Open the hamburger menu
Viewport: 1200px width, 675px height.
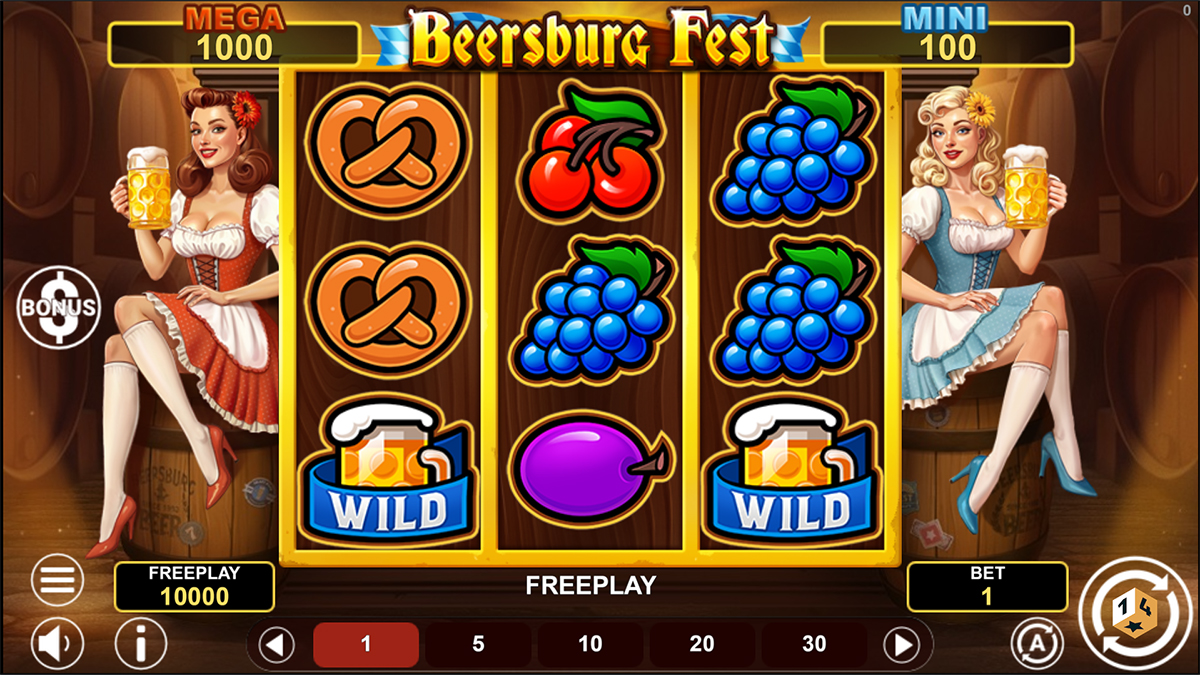(57, 580)
